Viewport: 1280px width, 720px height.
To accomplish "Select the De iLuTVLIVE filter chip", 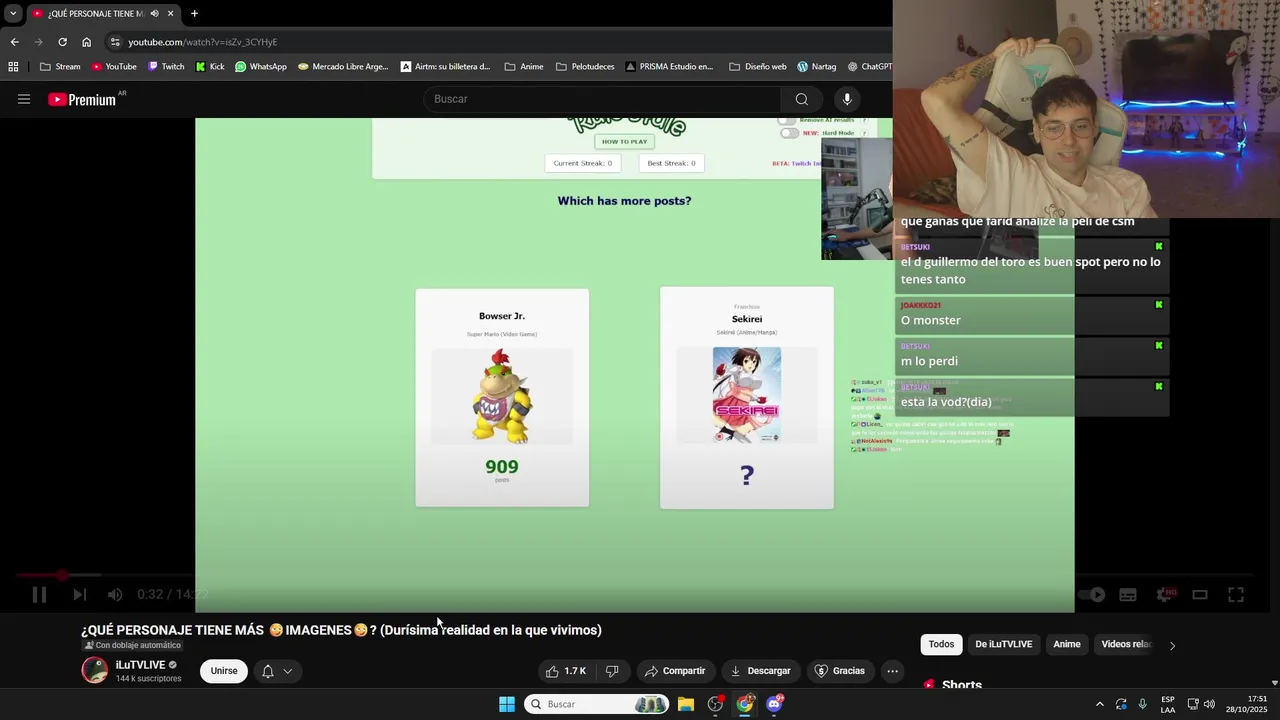I will [x=1003, y=644].
